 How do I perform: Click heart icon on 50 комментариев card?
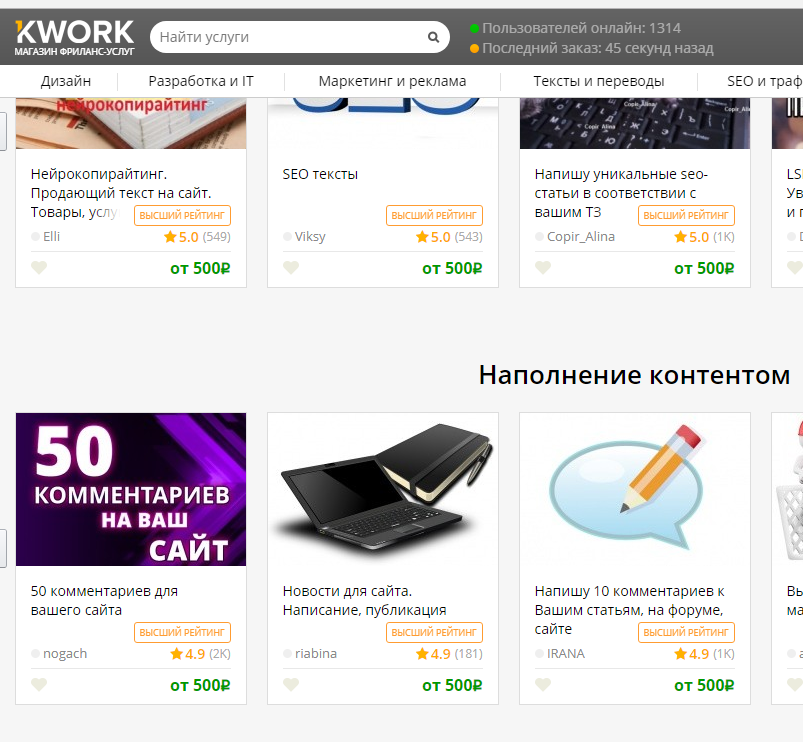click(39, 684)
